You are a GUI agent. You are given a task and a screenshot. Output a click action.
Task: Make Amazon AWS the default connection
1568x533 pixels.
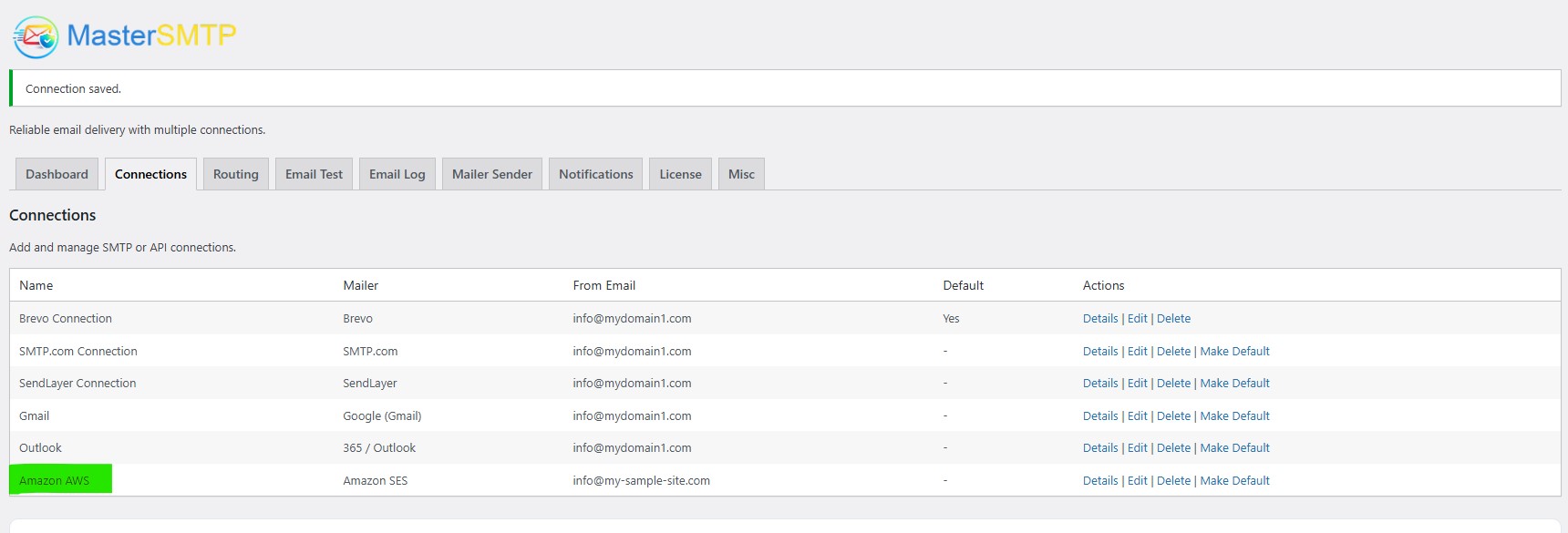point(1234,481)
